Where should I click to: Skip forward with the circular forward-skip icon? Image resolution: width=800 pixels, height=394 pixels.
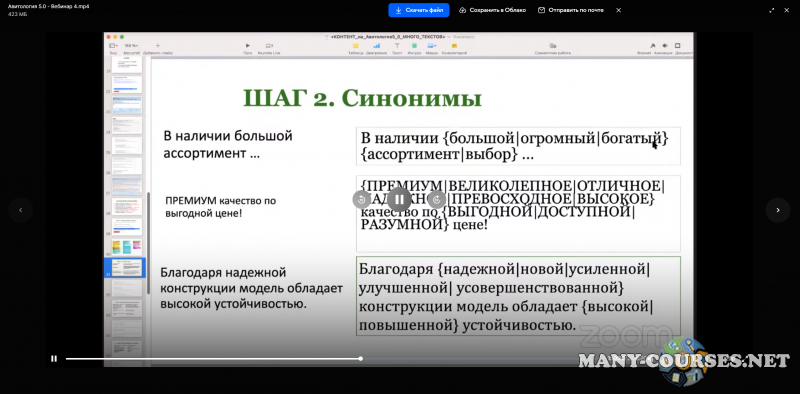coord(437,199)
